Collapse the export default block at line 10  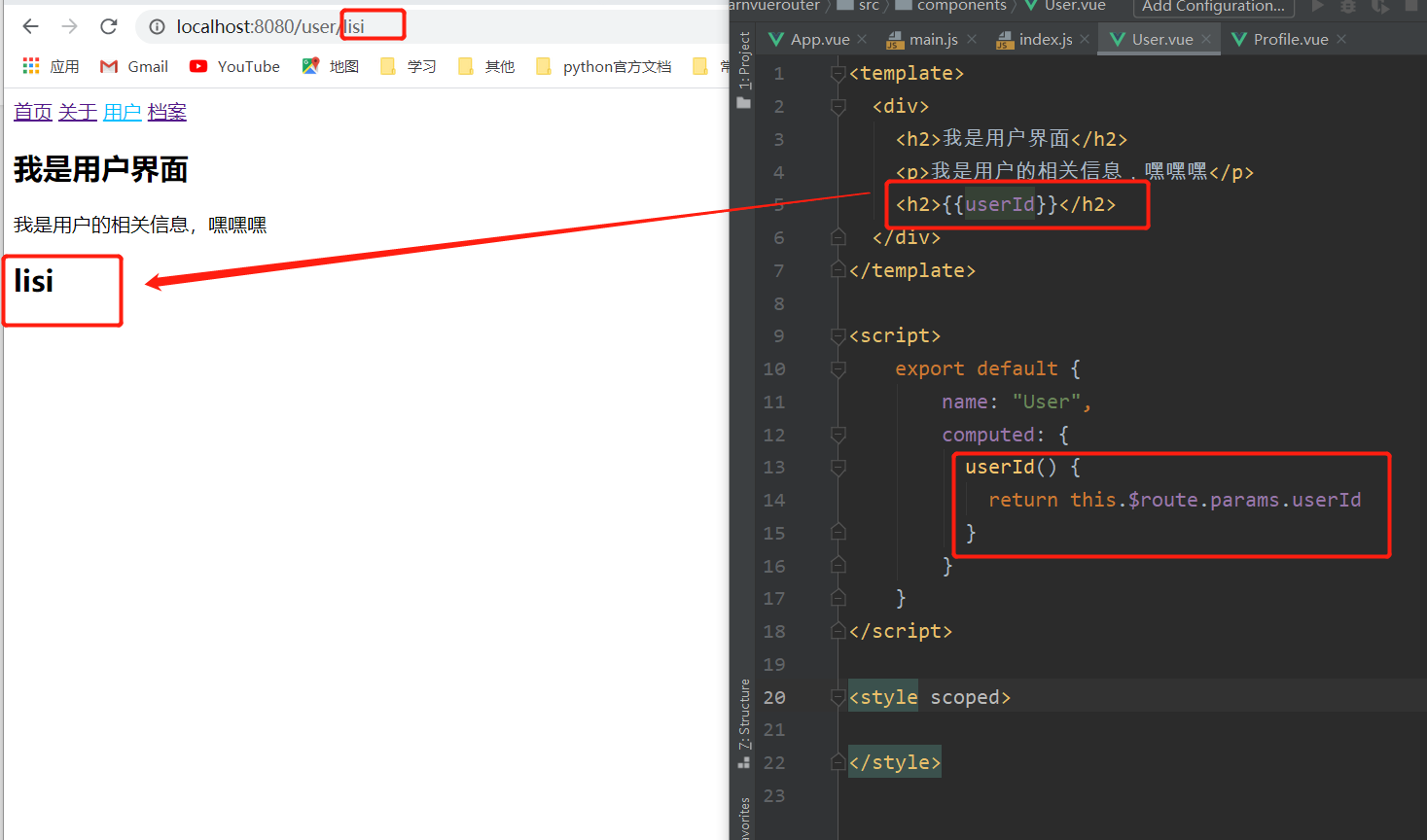pos(838,369)
